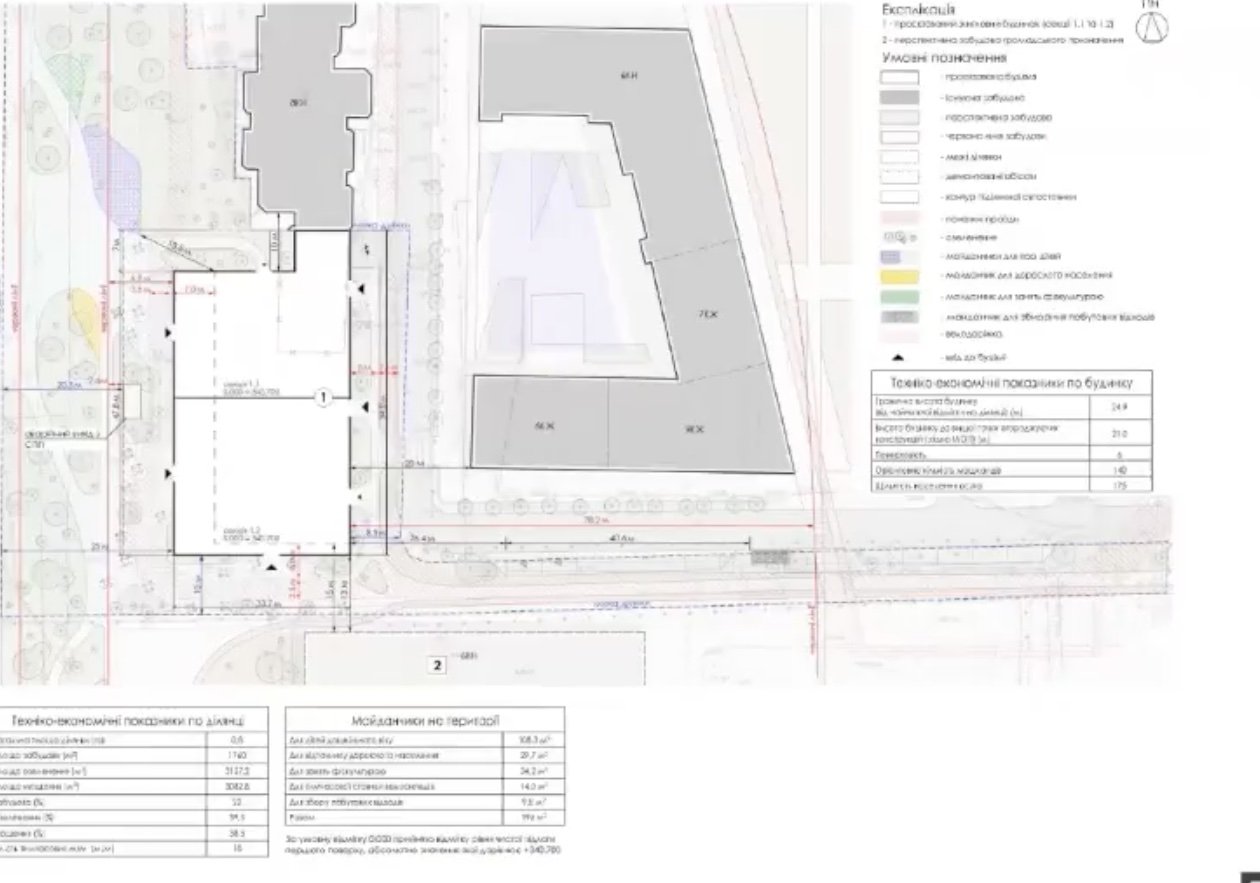Select the 24.9 value in building table

point(1119,406)
